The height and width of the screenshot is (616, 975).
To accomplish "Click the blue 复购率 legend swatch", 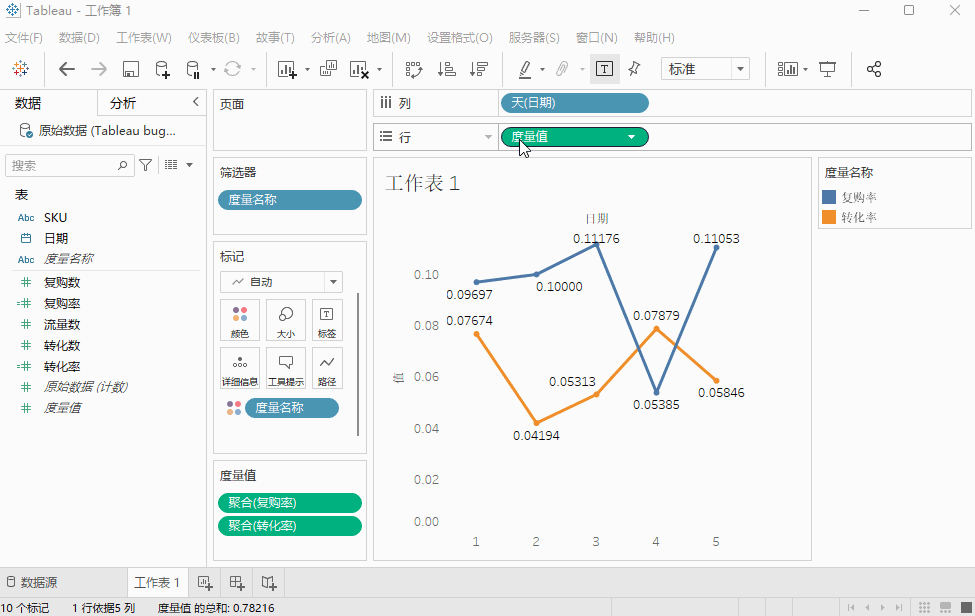I will pyautogui.click(x=829, y=197).
